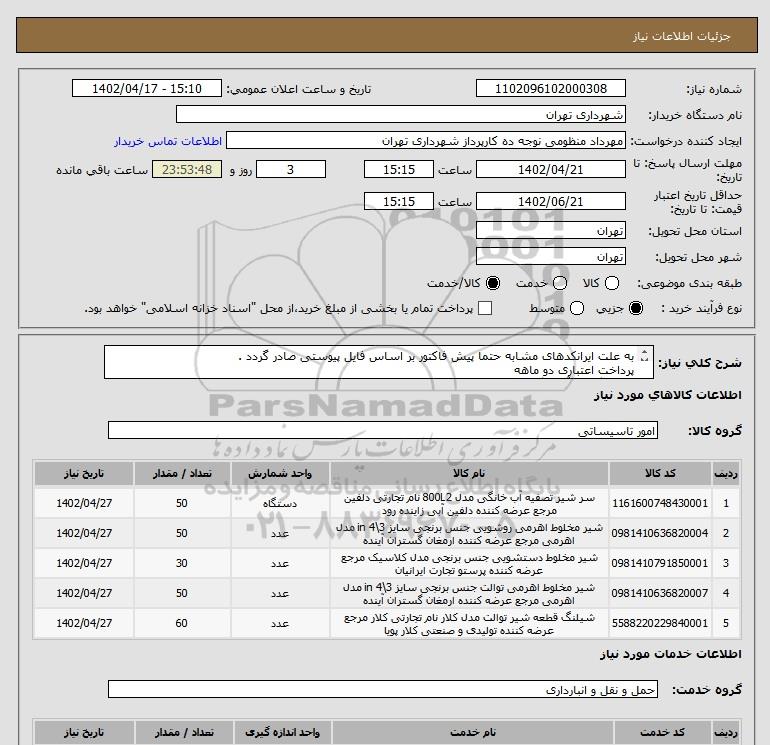Viewport: 770px width, 745px height.
Task: Click the water purifier faucet item name in row 1
Action: coord(469,504)
